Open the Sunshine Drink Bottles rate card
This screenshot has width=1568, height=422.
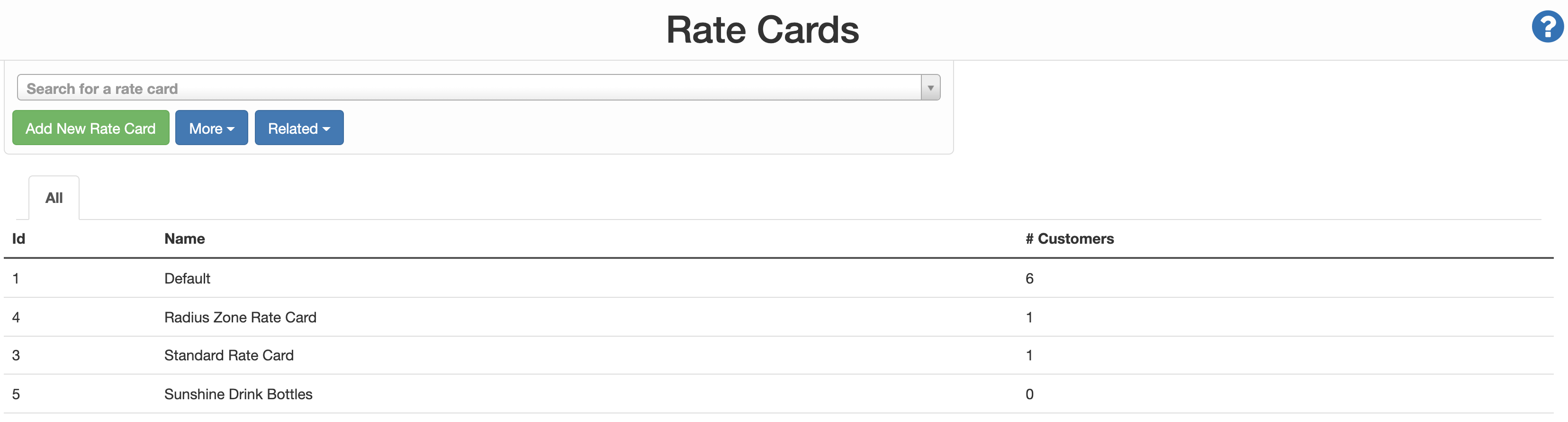(x=238, y=394)
